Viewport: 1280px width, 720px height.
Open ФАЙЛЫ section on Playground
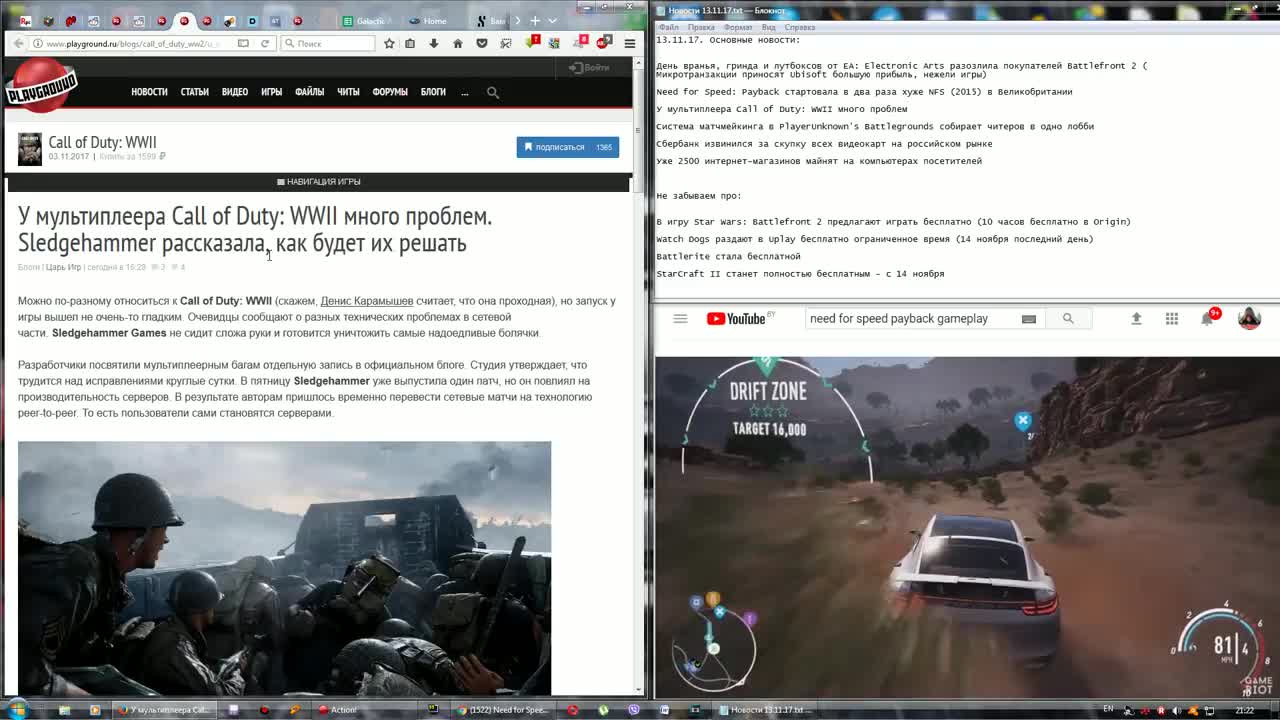(309, 92)
